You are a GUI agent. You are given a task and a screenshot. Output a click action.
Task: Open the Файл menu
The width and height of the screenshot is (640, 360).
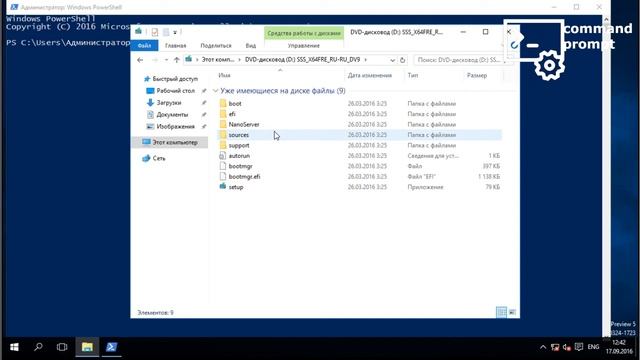point(144,46)
